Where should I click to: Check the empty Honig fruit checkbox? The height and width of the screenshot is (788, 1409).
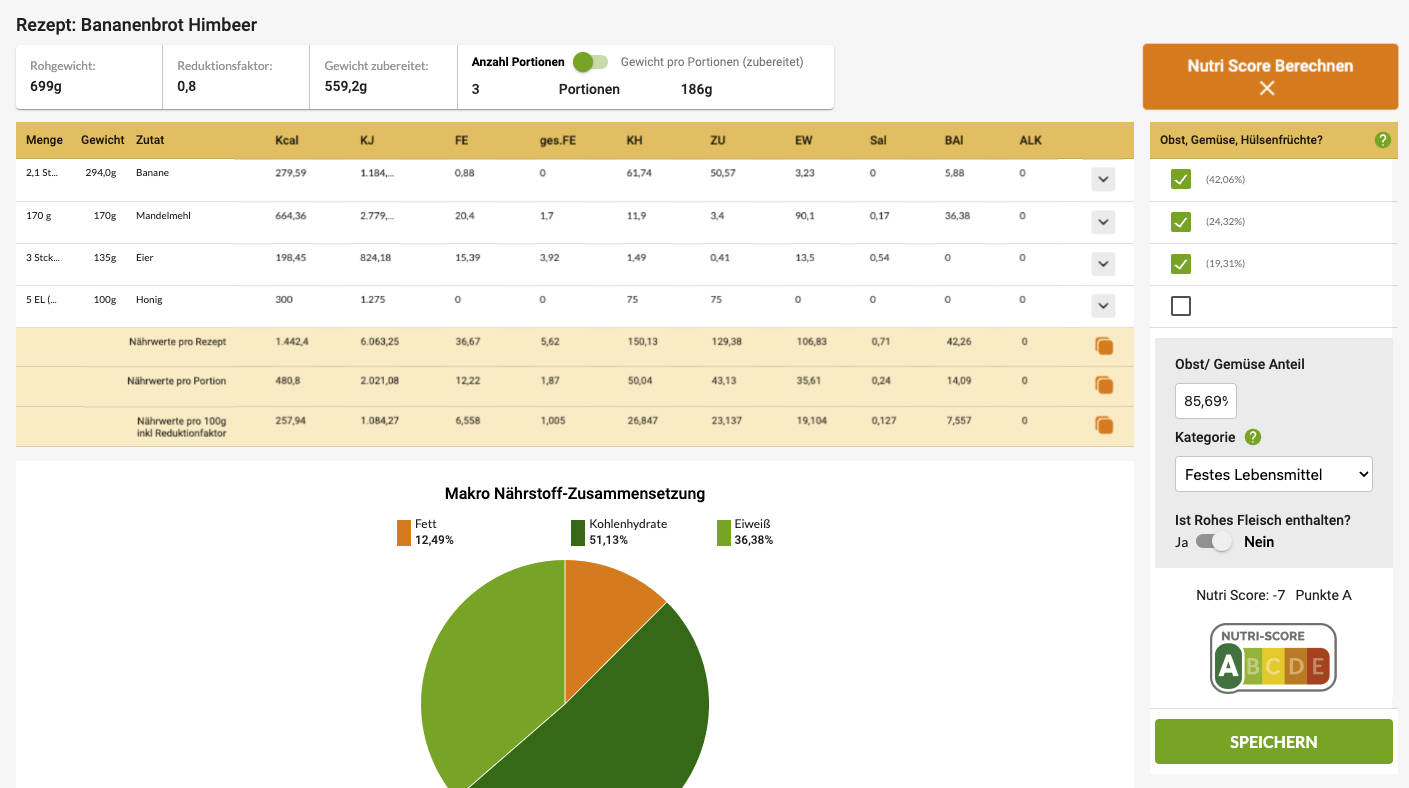click(1181, 306)
